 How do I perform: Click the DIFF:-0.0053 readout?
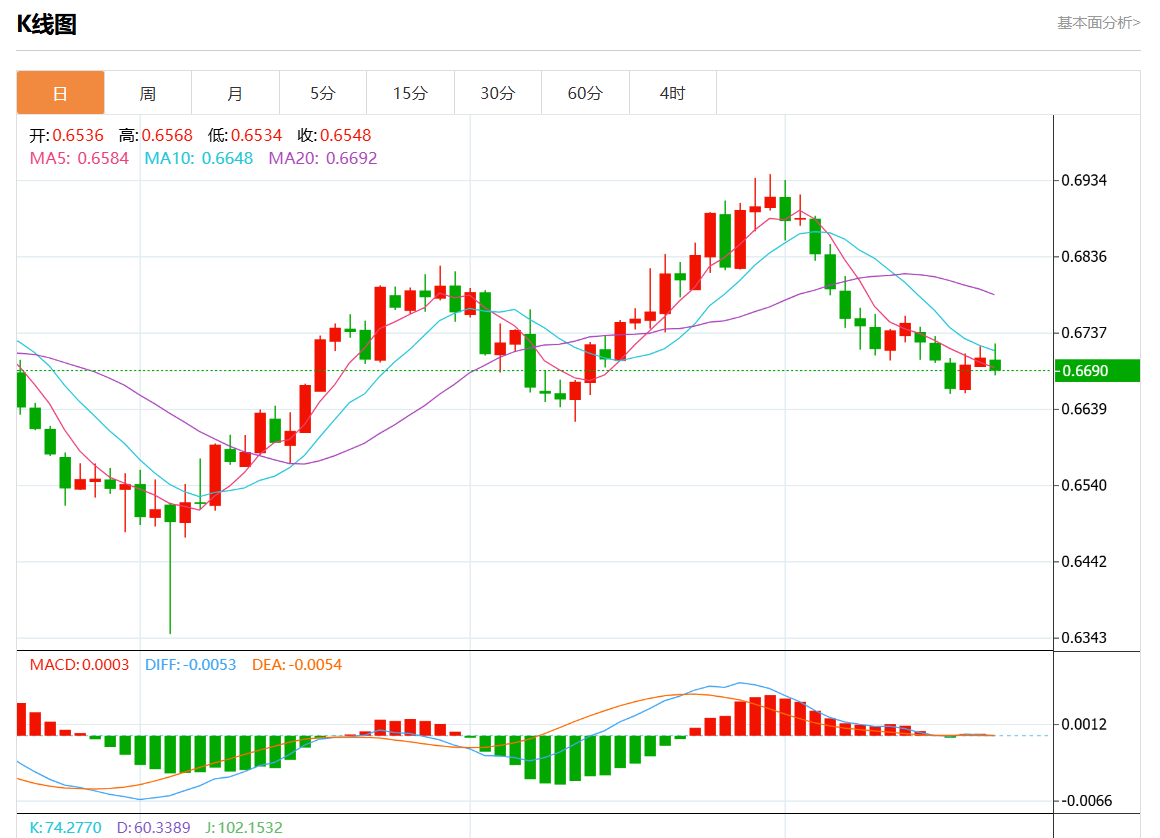pyautogui.click(x=191, y=665)
